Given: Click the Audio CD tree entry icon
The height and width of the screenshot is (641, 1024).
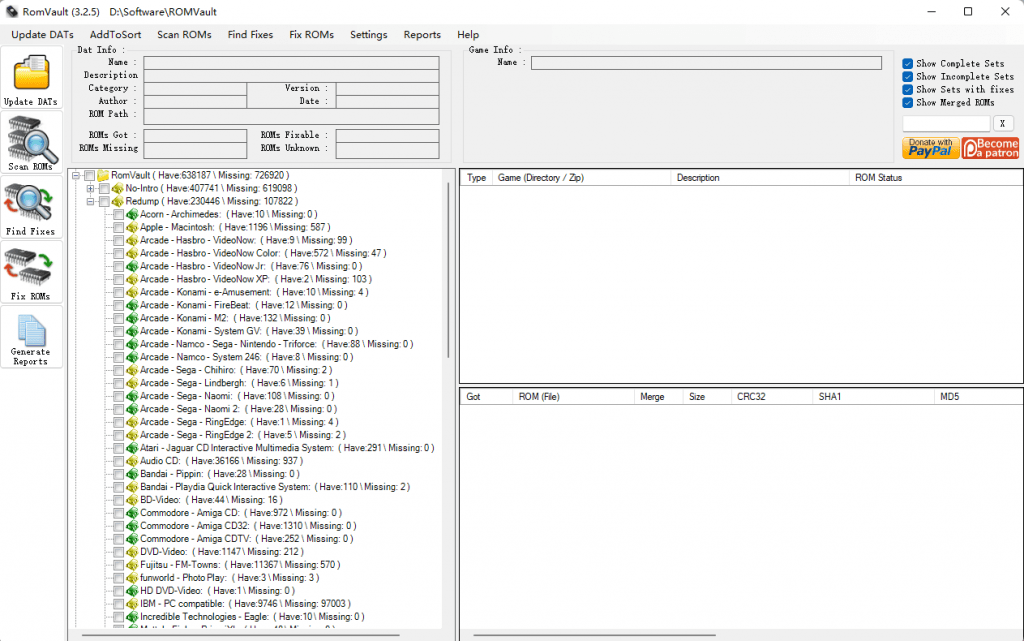Looking at the screenshot, I should (x=132, y=461).
